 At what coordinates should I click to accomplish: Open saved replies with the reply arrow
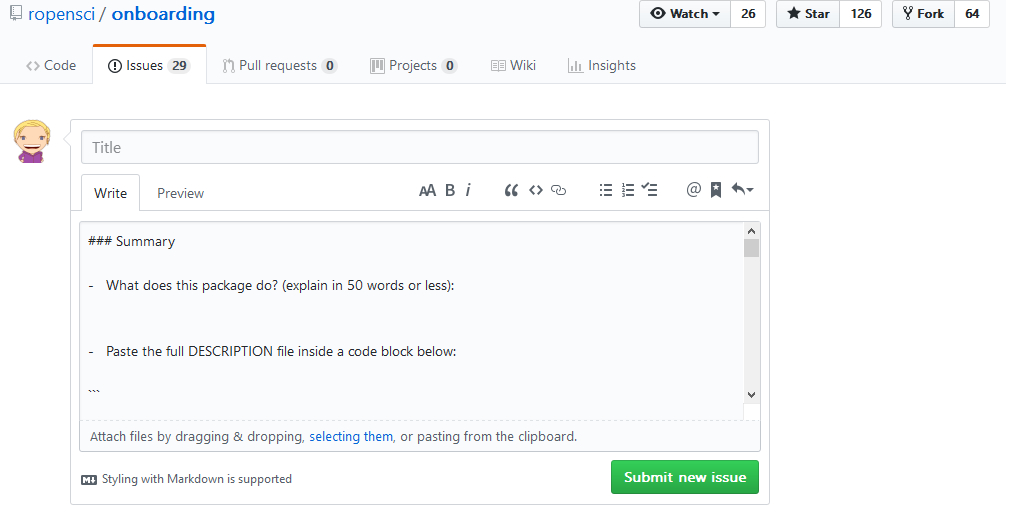742,190
